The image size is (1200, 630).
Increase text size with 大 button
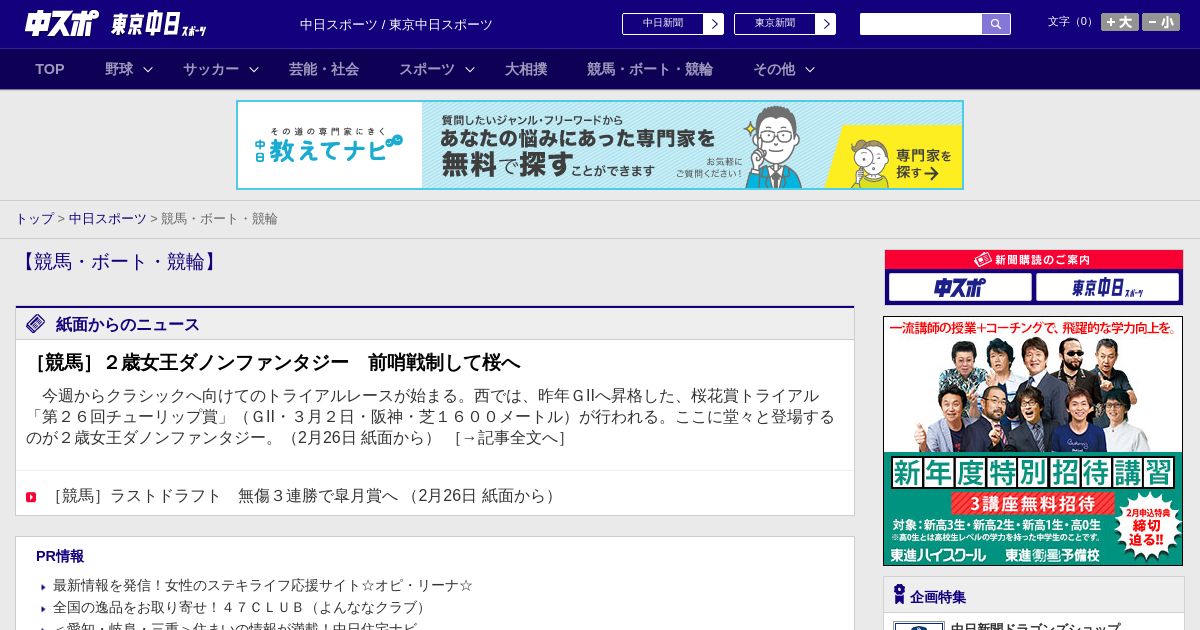point(1119,22)
